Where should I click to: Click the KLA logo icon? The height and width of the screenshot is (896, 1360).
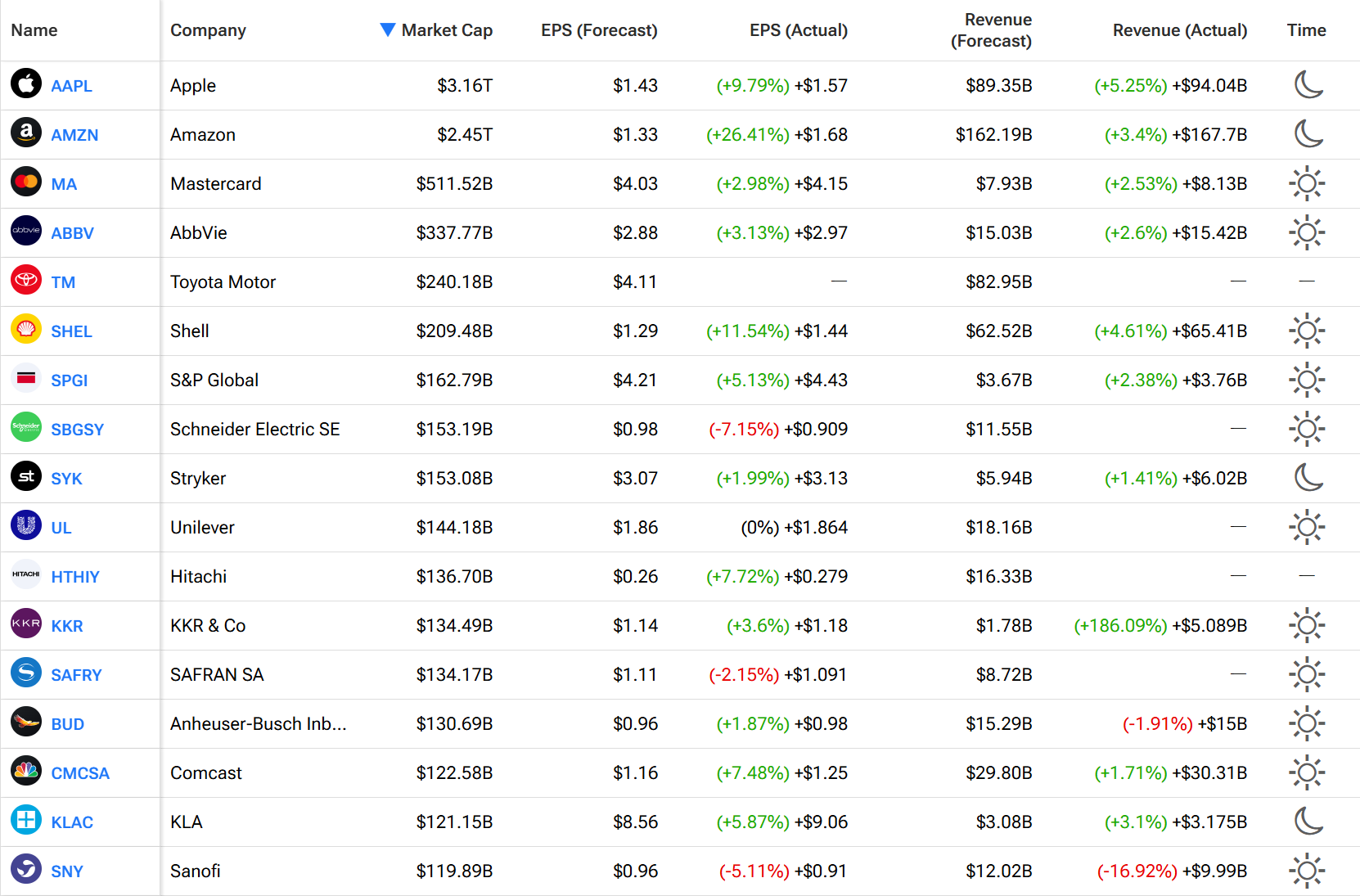point(26,820)
